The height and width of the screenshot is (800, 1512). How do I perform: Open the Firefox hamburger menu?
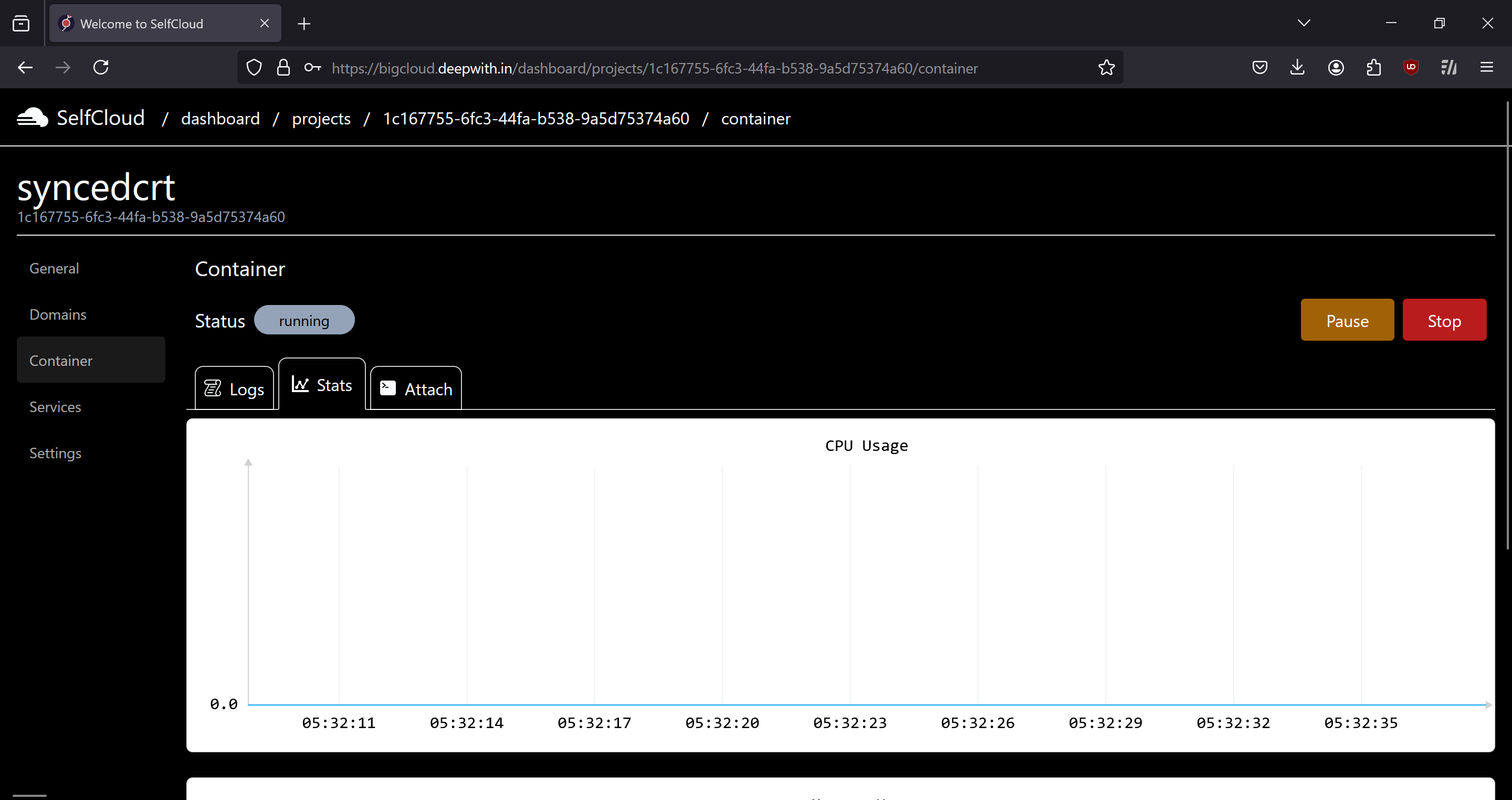[1487, 67]
